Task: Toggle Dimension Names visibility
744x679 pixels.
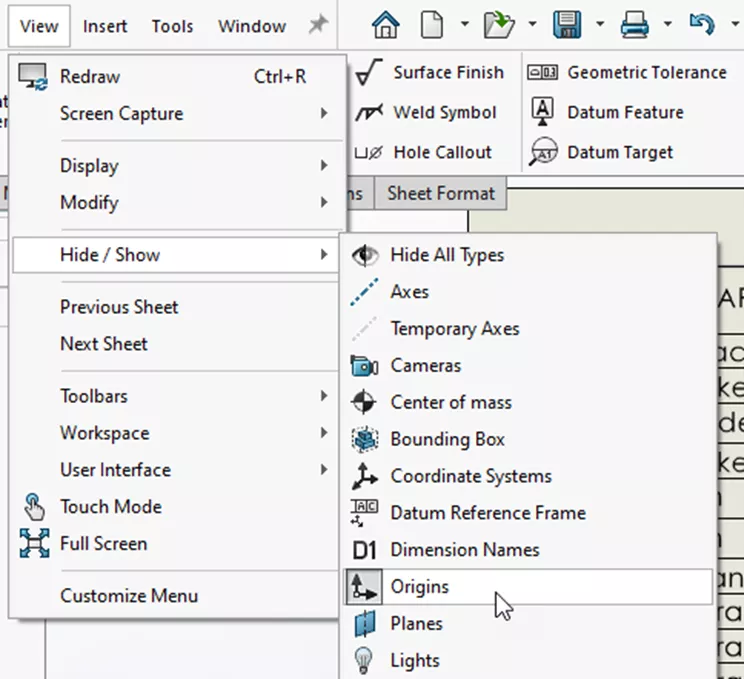Action: coord(527,550)
